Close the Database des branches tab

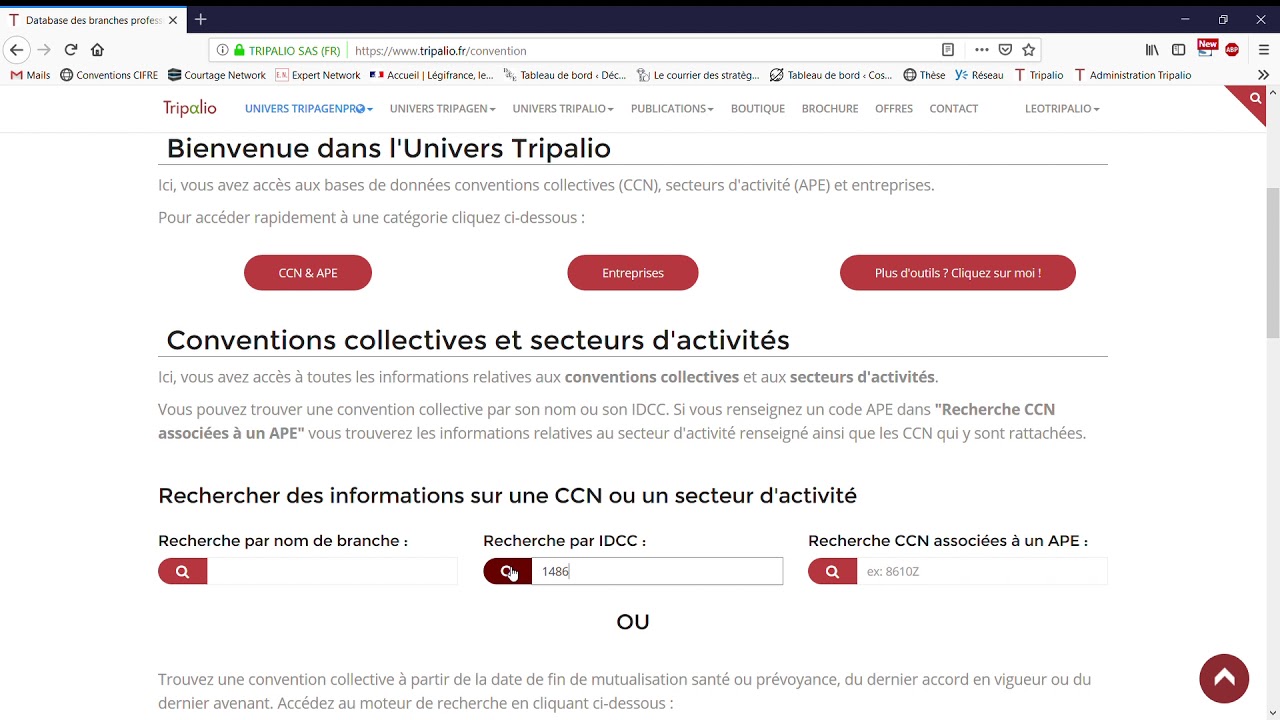173,20
